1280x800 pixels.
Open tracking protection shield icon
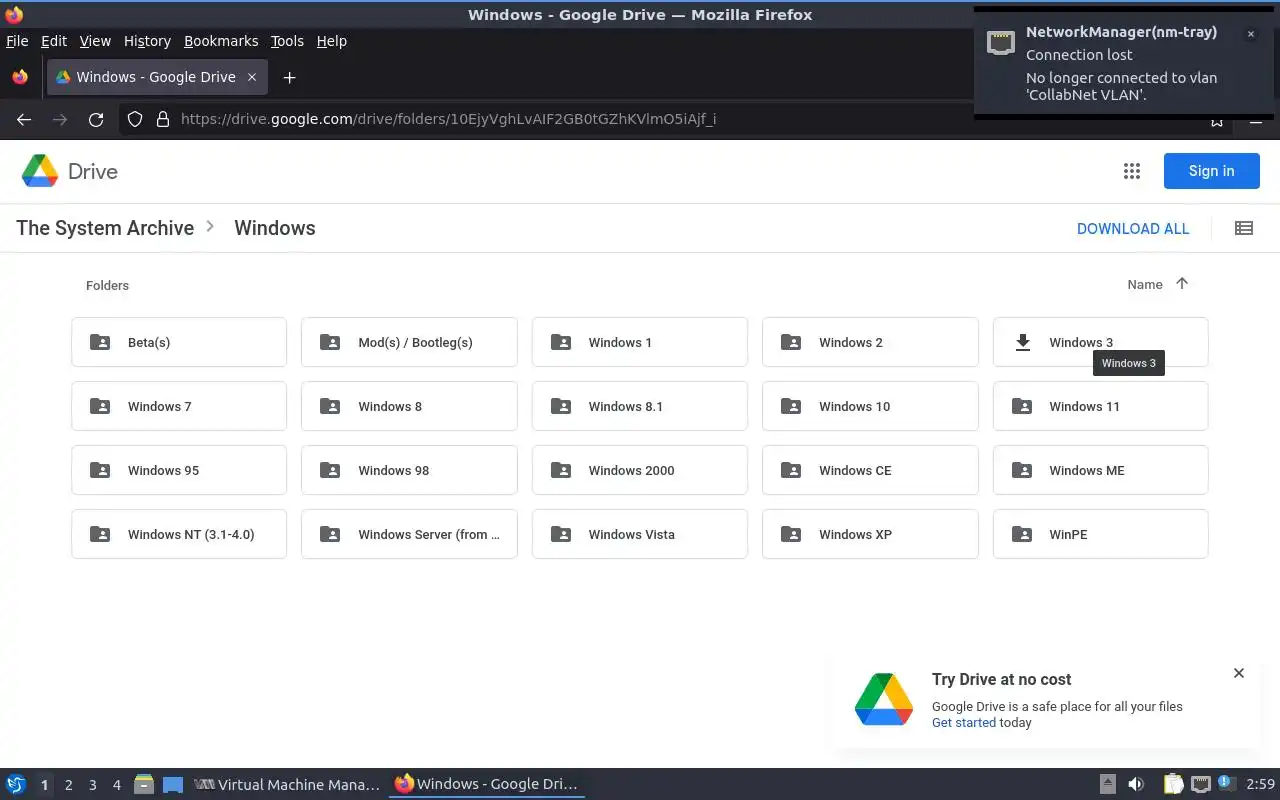click(135, 119)
